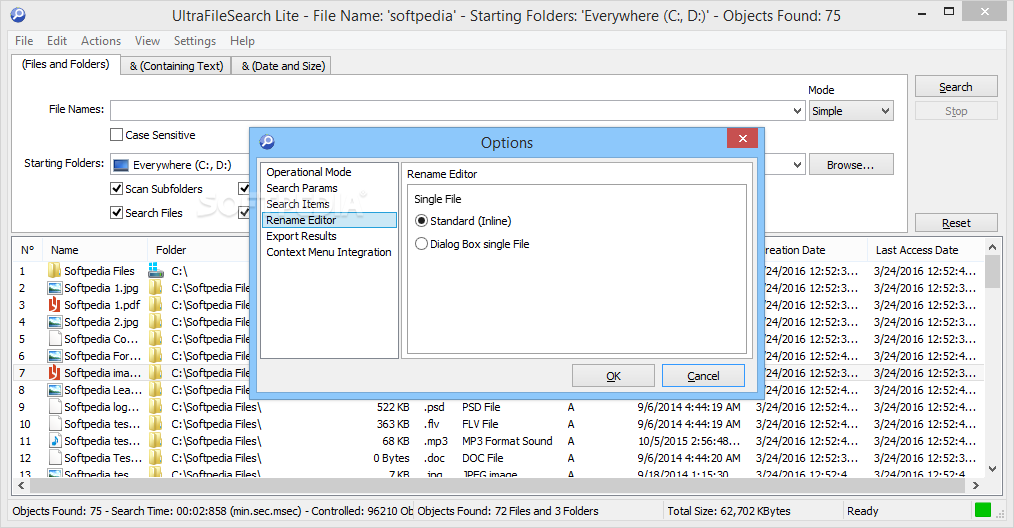Click the UltraFileSearch app icon in title bar
Image resolution: width=1014 pixels, height=528 pixels.
(x=18, y=14)
